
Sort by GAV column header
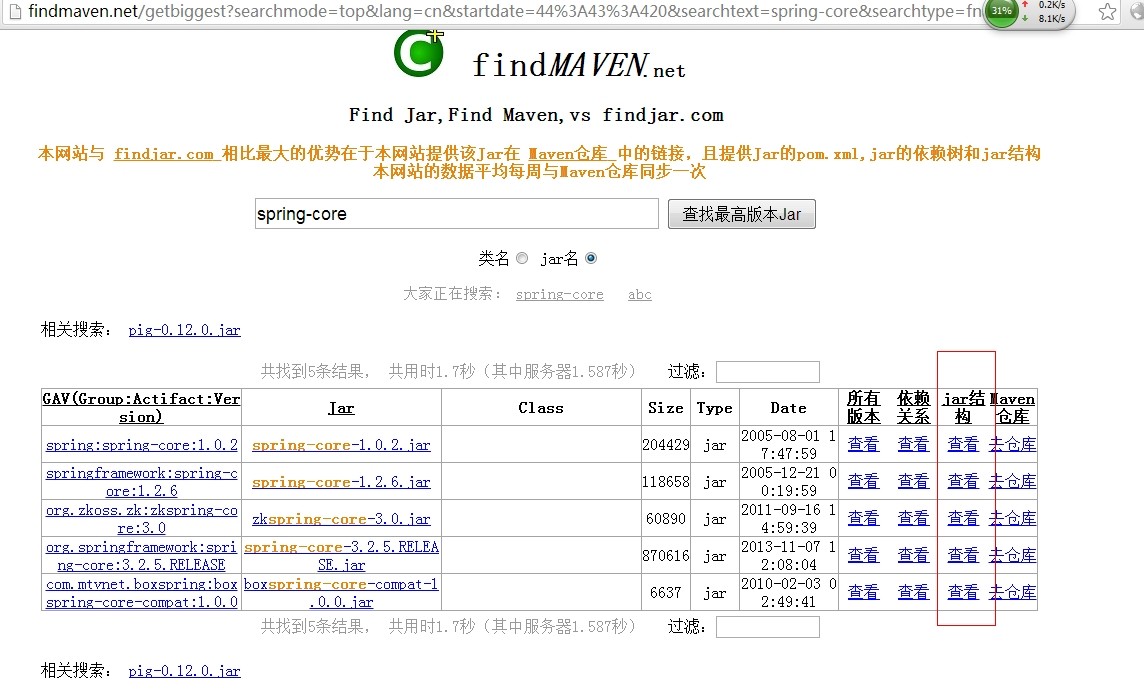pos(142,408)
